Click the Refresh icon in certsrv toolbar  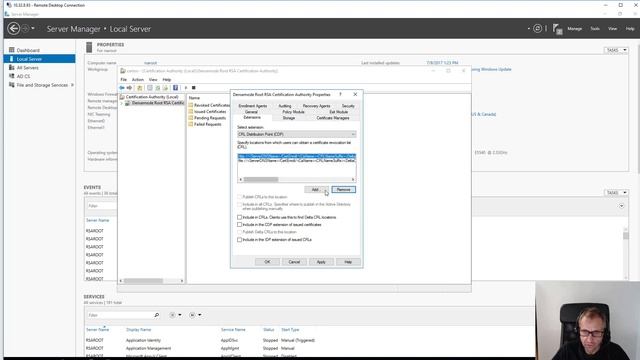pos(158,88)
